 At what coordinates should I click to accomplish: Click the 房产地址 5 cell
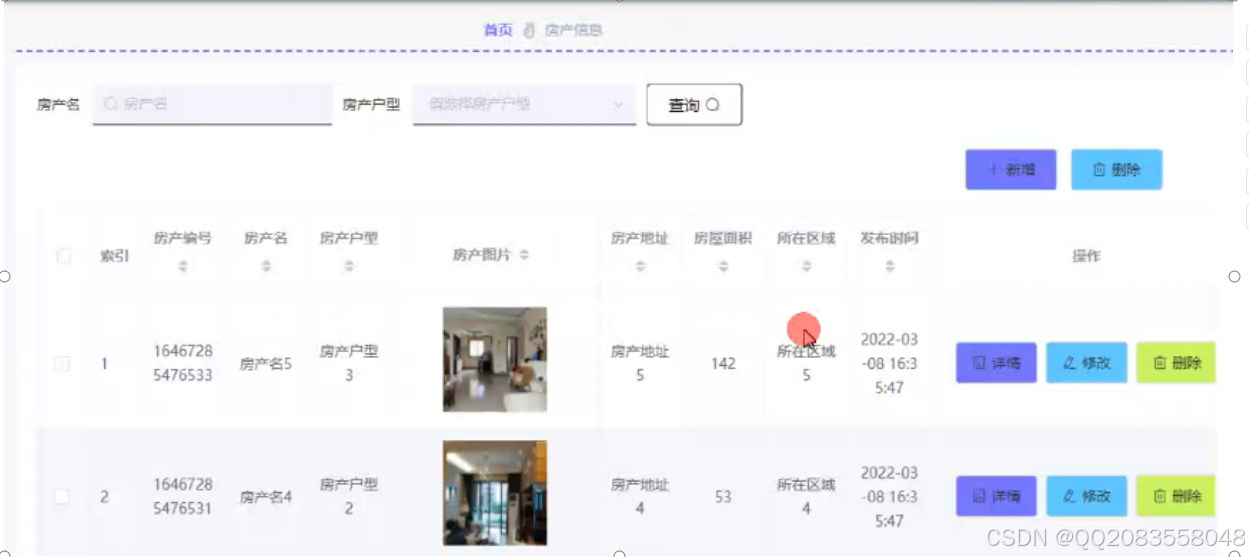pos(640,364)
